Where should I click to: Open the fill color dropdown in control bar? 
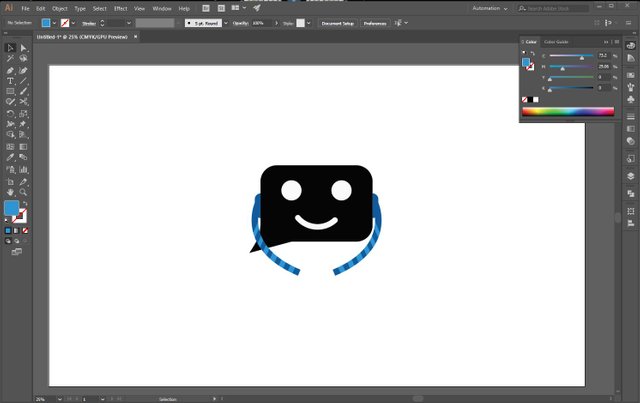pyautogui.click(x=54, y=23)
